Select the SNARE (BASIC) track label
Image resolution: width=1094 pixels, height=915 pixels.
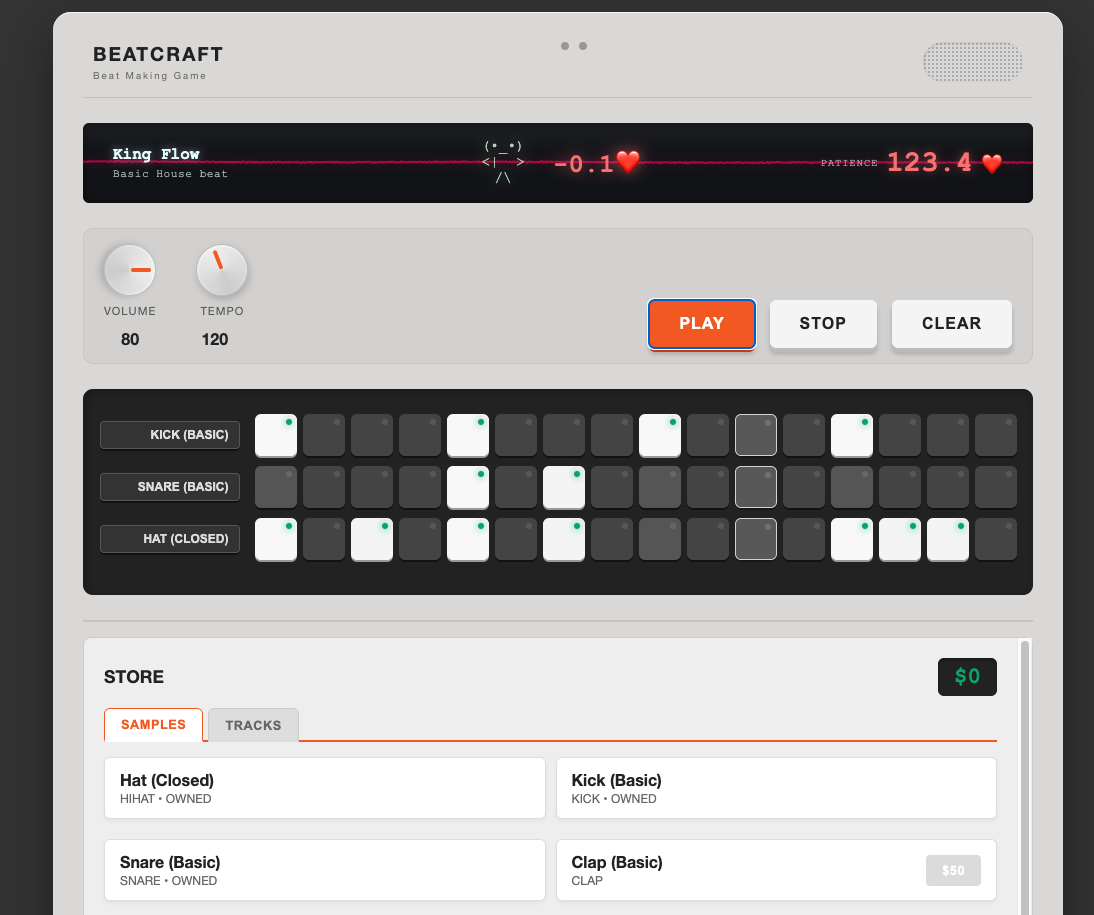170,487
